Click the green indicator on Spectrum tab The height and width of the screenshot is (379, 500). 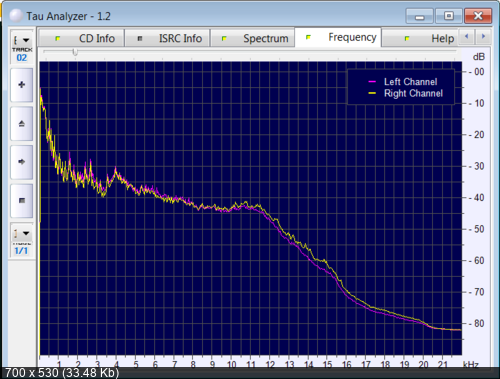[224, 39]
